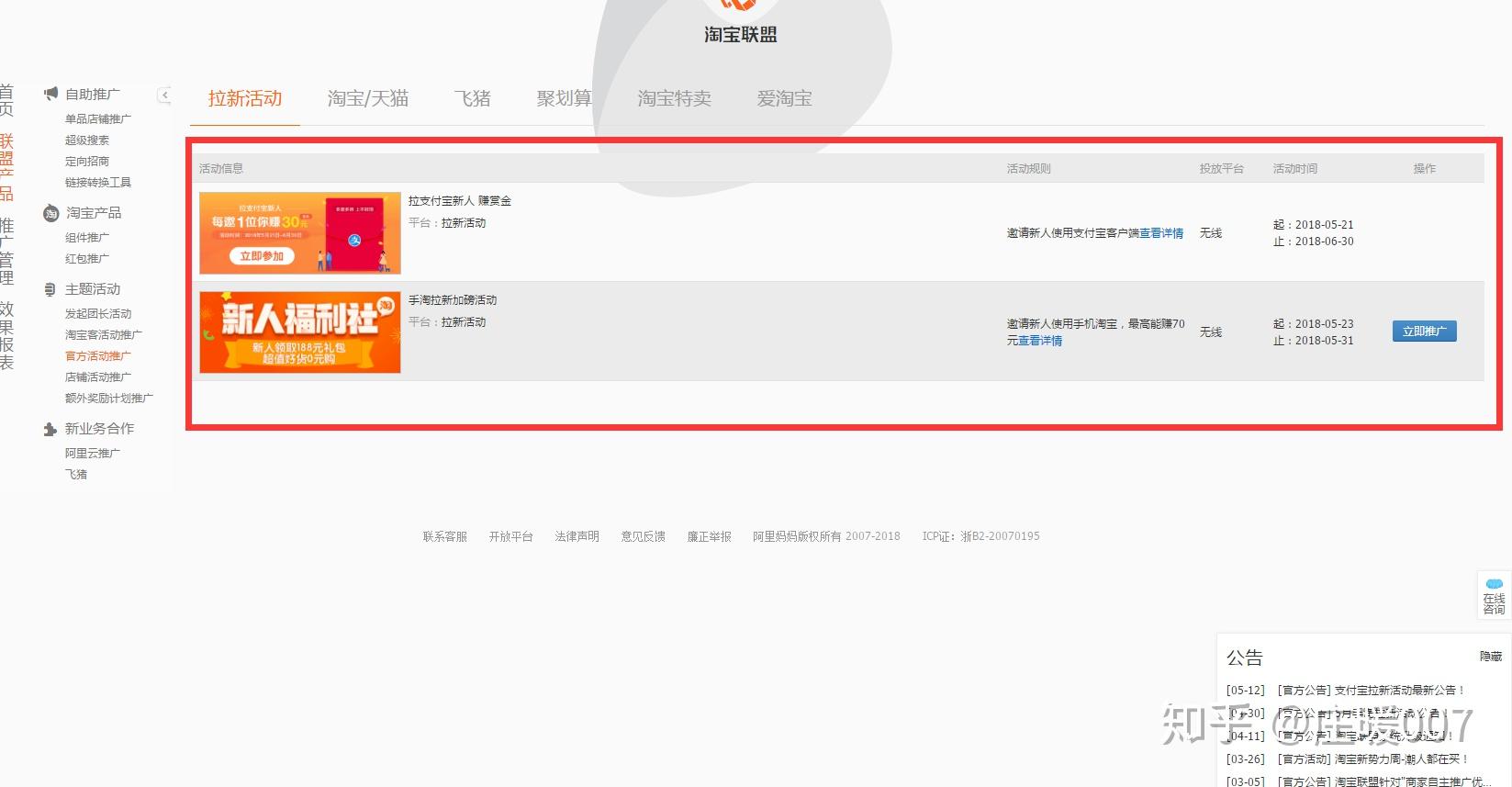Switch to the 爱淘宝 tab
Viewport: 1512px width, 787px height.
[785, 98]
